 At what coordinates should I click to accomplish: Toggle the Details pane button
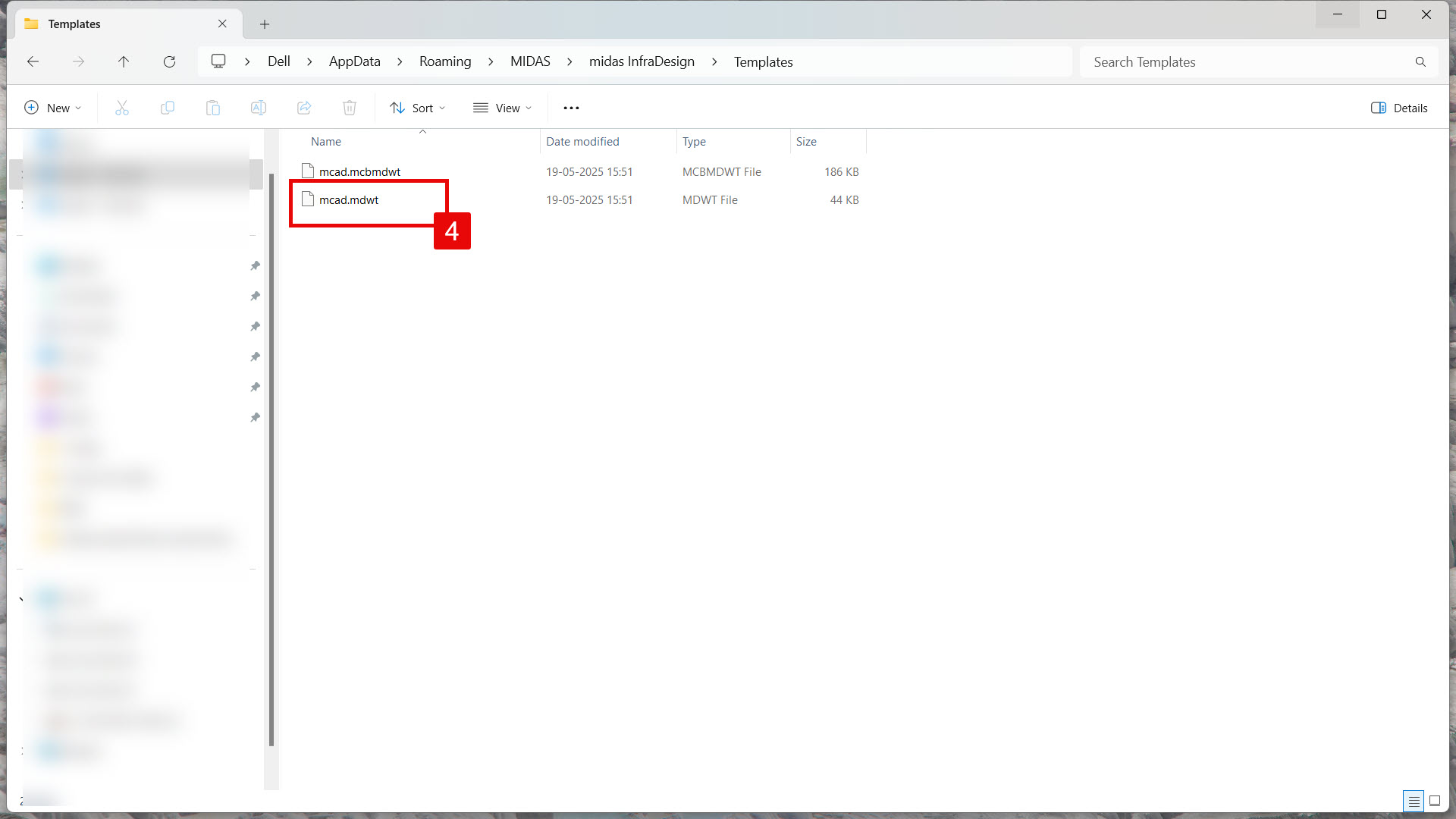[1399, 108]
